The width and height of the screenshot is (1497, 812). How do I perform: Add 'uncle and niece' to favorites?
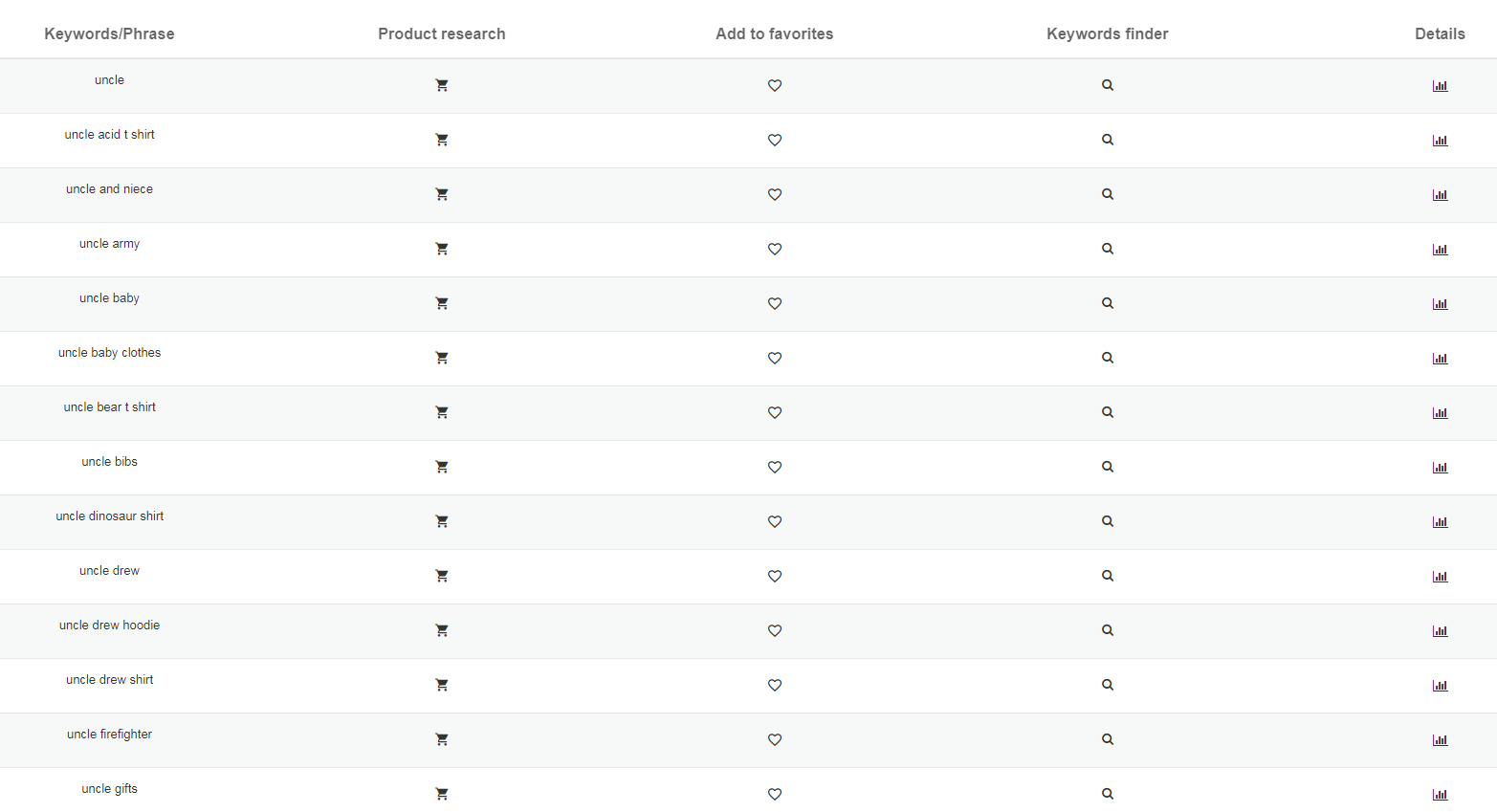point(775,194)
